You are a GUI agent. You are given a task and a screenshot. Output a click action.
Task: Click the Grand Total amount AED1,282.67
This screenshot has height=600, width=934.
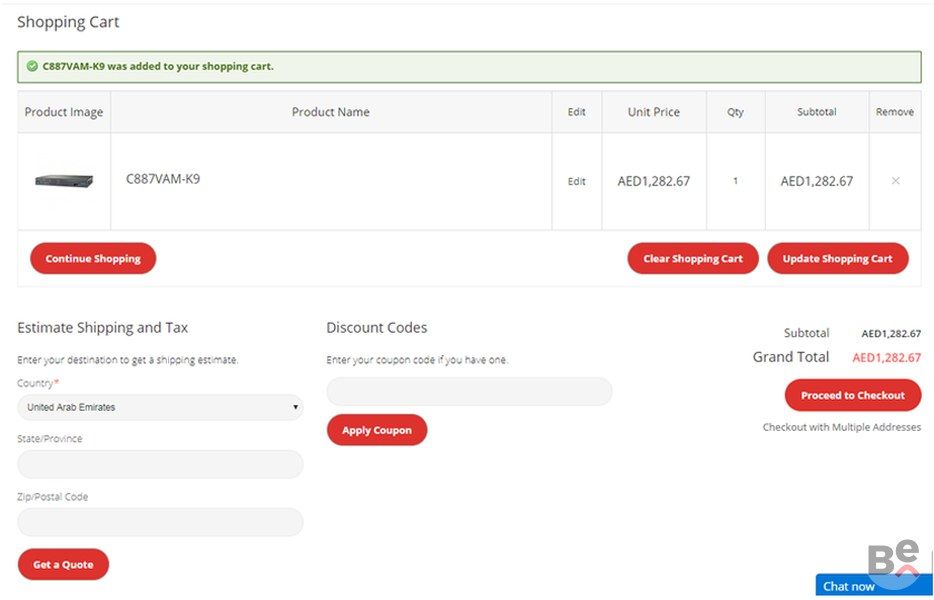coord(886,357)
